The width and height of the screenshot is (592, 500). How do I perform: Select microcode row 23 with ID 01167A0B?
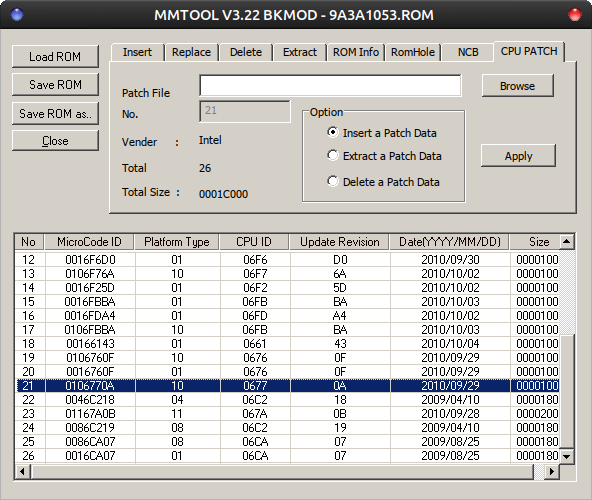click(287, 414)
